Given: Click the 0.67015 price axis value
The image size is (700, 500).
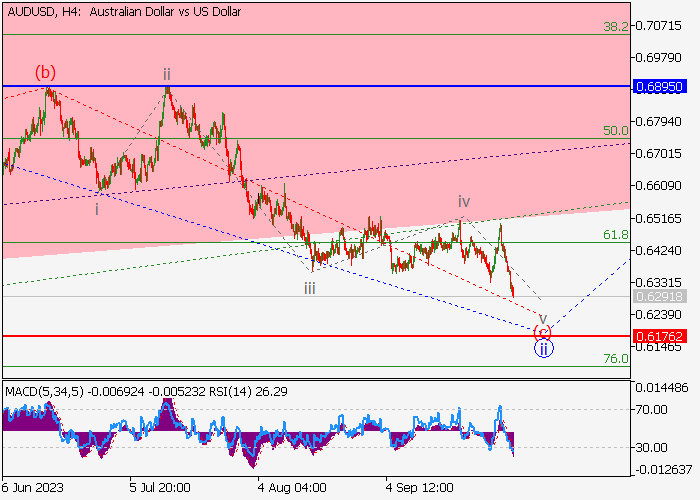Looking at the screenshot, I should (658, 154).
